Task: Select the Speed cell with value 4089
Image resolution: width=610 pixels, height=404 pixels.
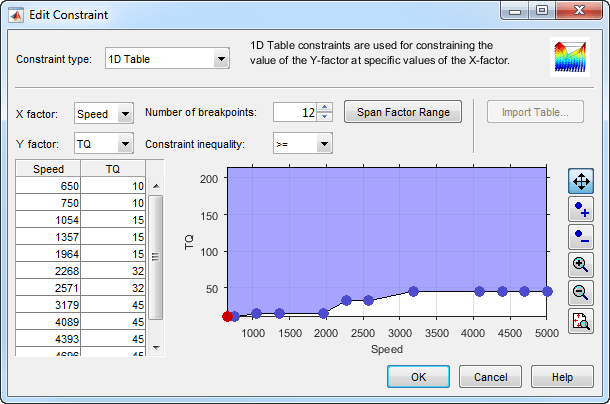Action: click(48, 321)
